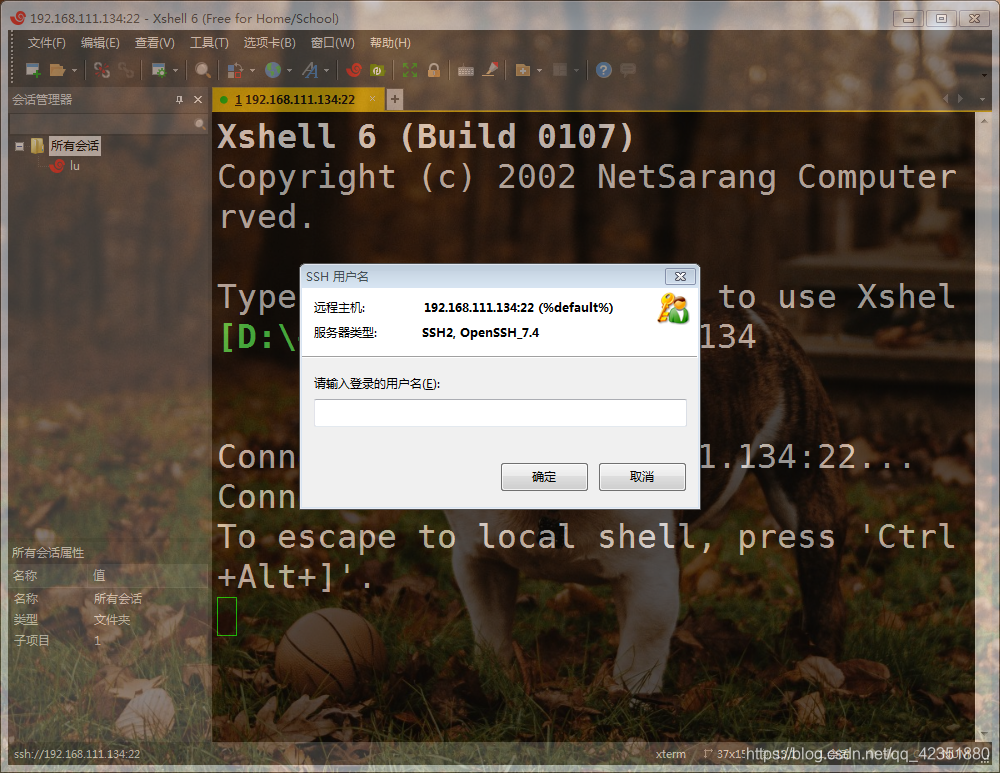This screenshot has height=773, width=1000.
Task: Open the 查看(V) menu
Action: tap(154, 43)
